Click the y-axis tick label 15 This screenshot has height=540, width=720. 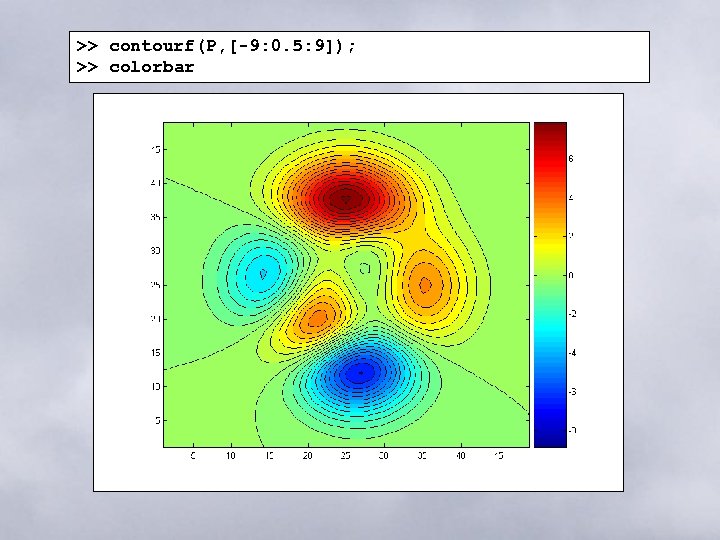156,353
